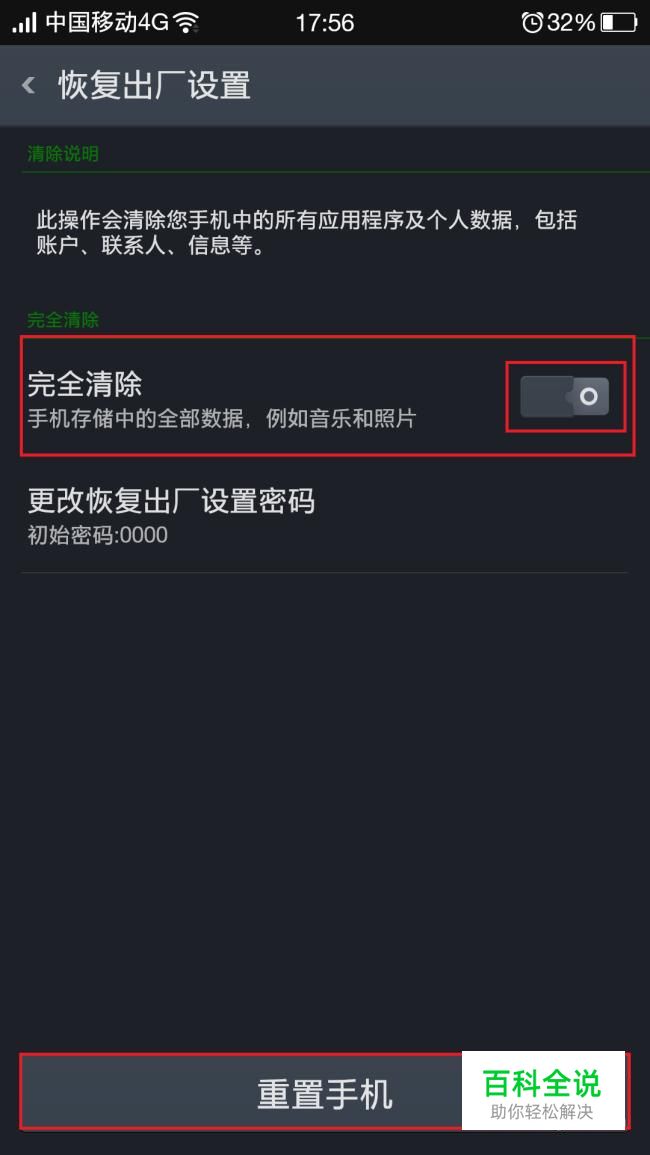Tap the 17:56 clock display
Screen dimensions: 650x1155
coord(325,23)
